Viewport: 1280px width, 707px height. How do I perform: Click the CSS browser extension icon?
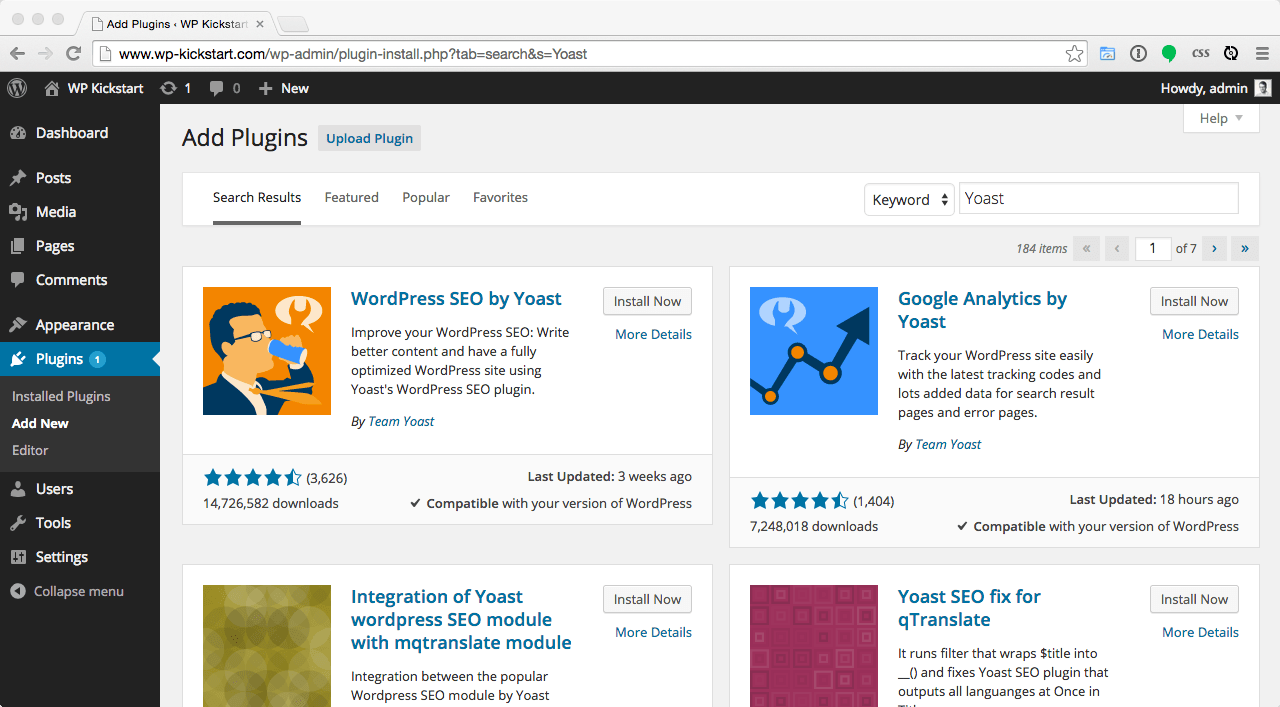pyautogui.click(x=1201, y=54)
